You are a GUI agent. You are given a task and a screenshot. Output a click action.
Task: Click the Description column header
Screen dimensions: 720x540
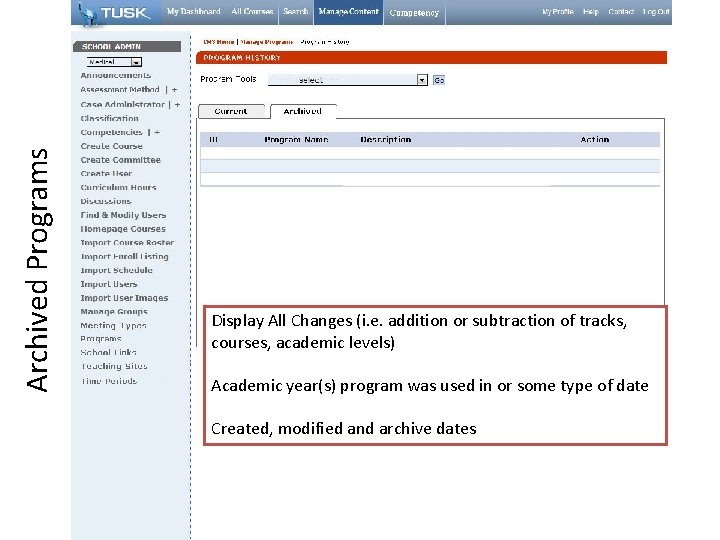click(386, 140)
